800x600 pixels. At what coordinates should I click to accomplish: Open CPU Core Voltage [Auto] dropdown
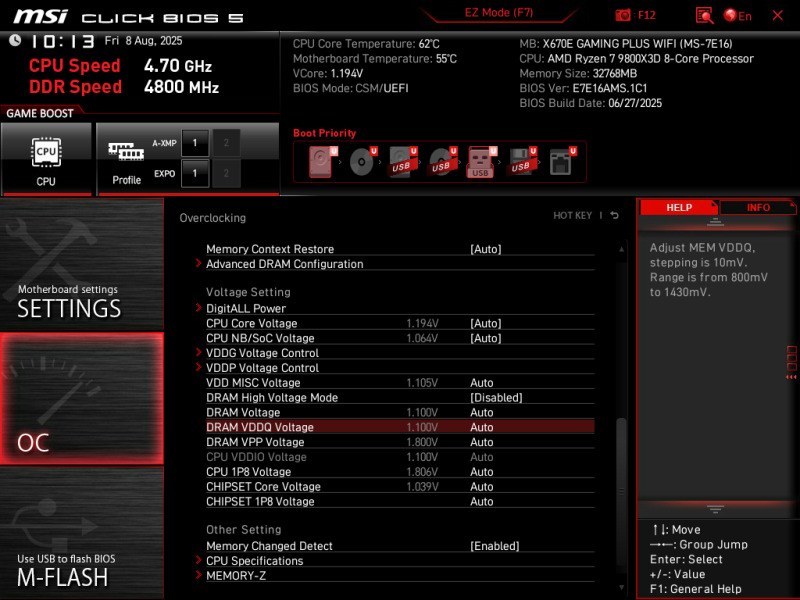[x=485, y=323]
